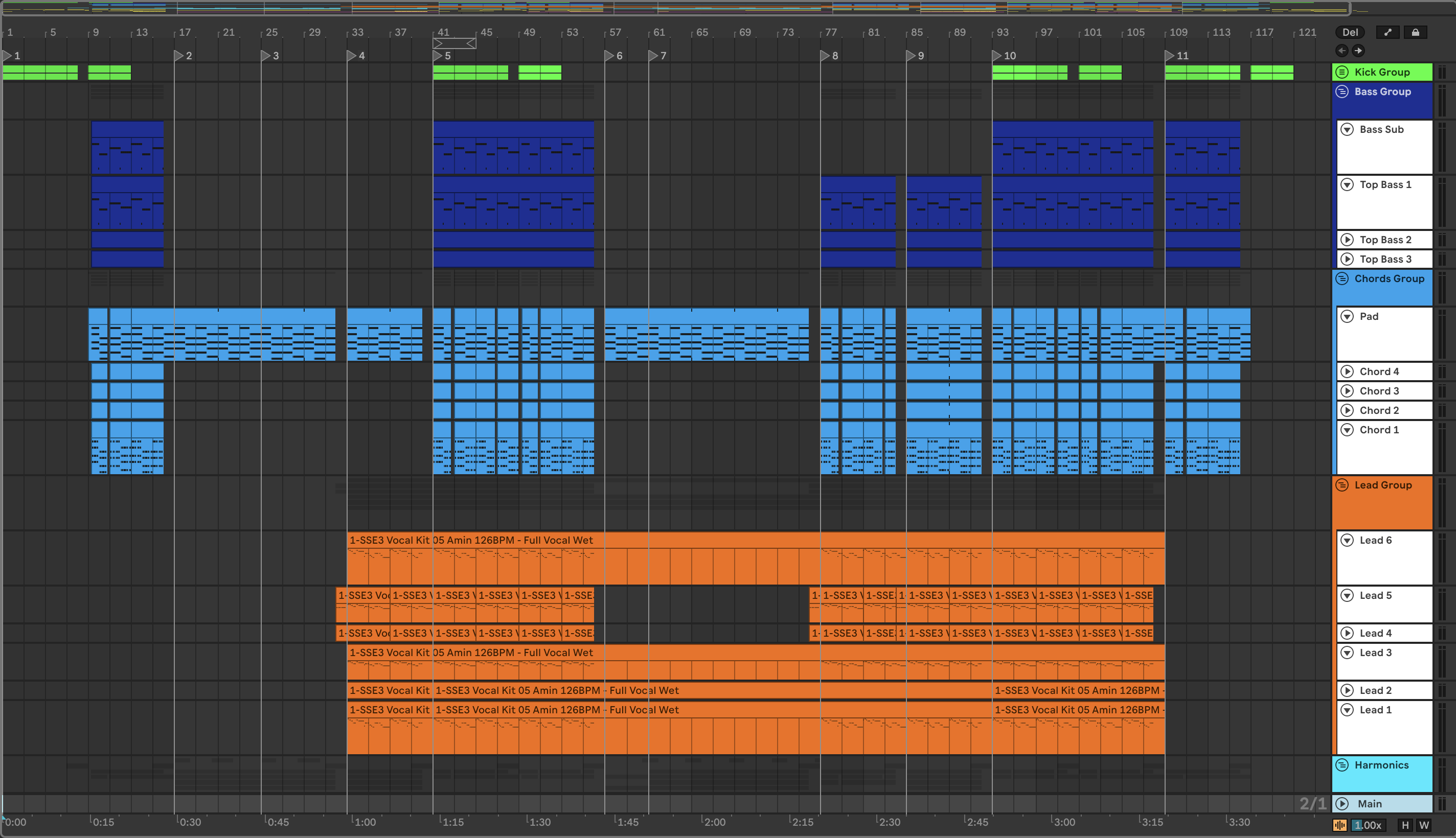Click the Del locator button
Screen dimensions: 1456x838
pyautogui.click(x=1350, y=32)
